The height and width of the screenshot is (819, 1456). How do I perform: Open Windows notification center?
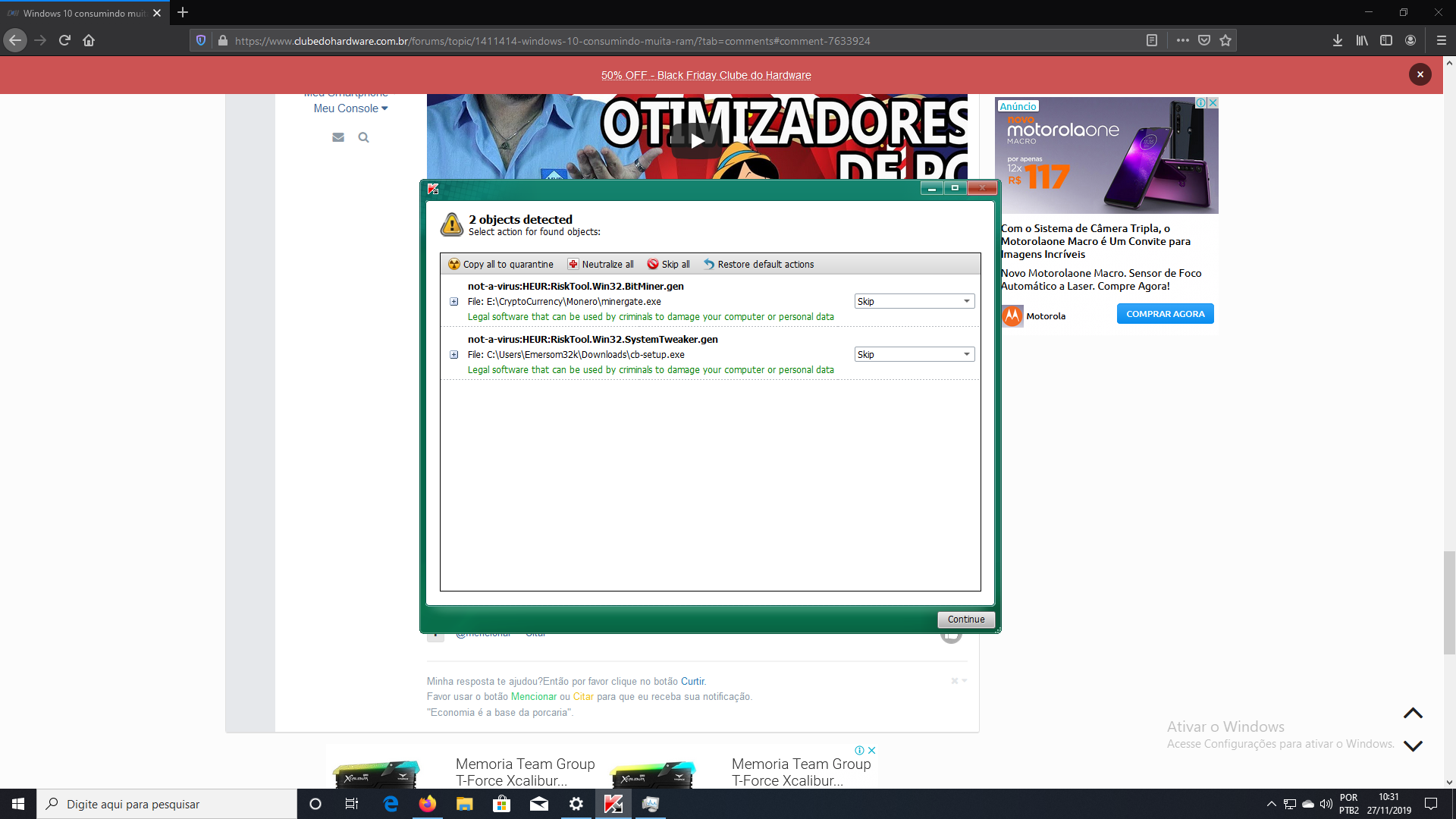click(x=1431, y=804)
